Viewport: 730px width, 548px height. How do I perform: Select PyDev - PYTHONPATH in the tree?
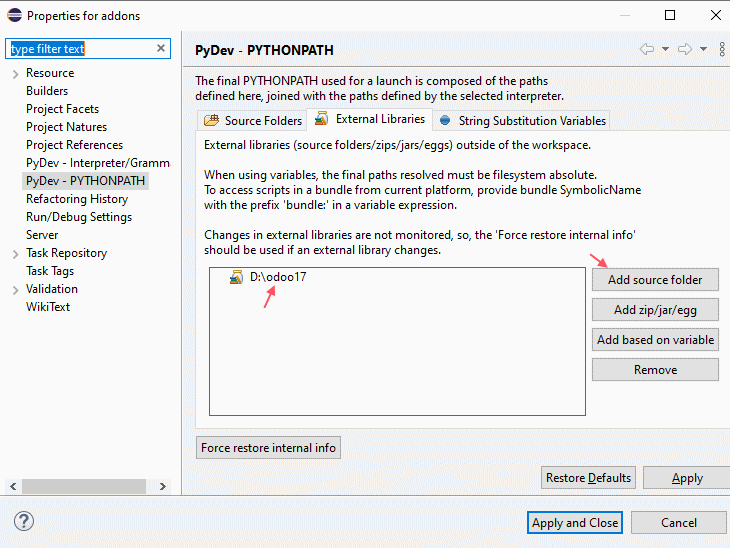coord(85,181)
